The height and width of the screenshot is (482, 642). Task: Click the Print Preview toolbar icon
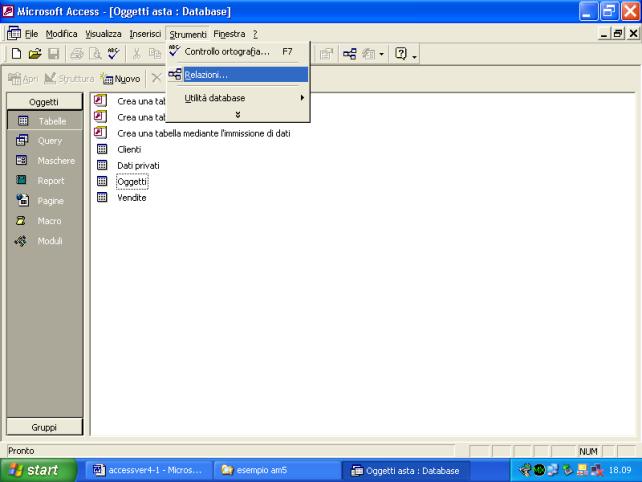pyautogui.click(x=95, y=54)
